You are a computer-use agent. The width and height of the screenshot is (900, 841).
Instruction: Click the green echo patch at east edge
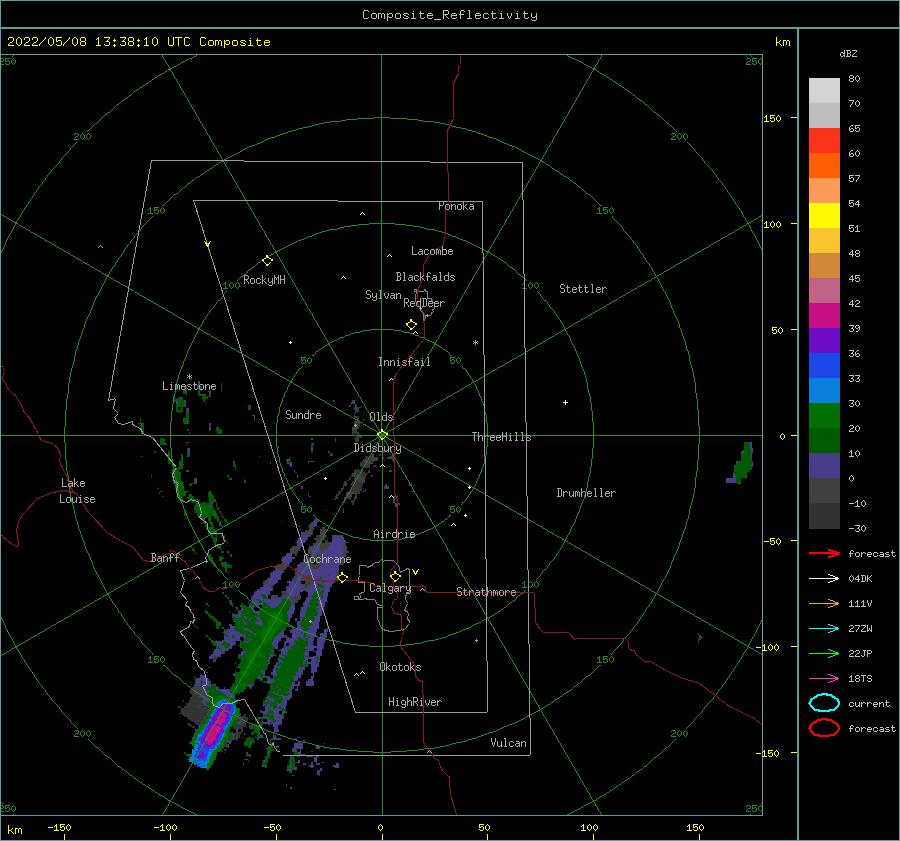click(x=742, y=463)
